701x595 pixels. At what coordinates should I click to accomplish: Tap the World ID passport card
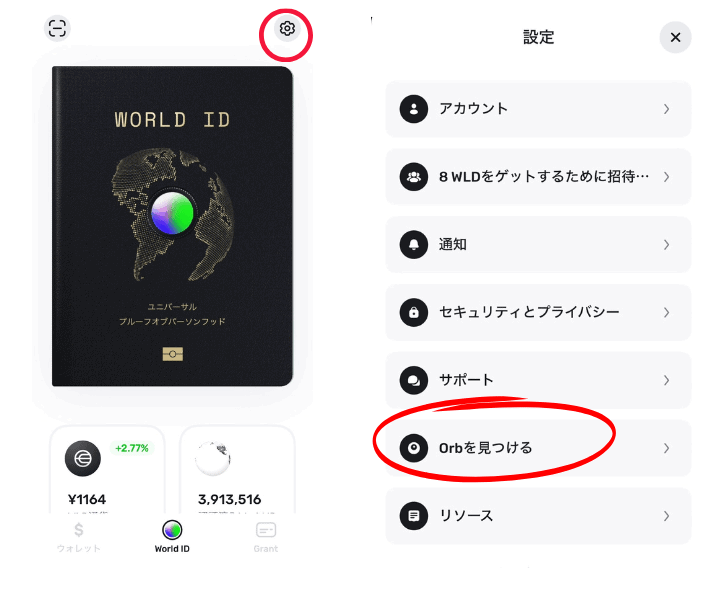tap(173, 226)
